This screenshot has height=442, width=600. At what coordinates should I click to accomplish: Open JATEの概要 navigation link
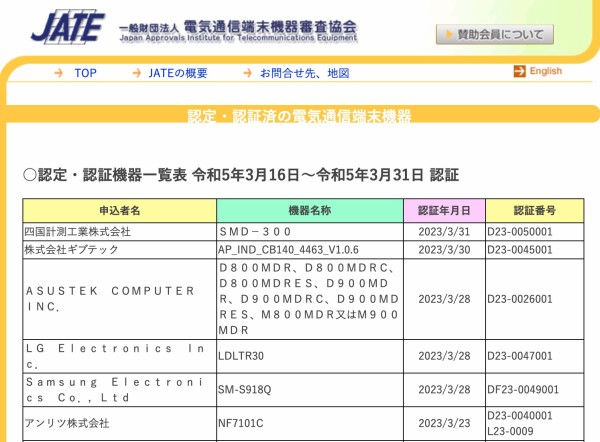point(178,73)
